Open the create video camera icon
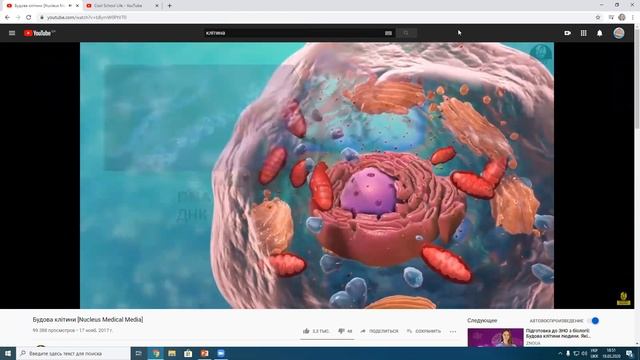The image size is (640, 360). click(567, 33)
